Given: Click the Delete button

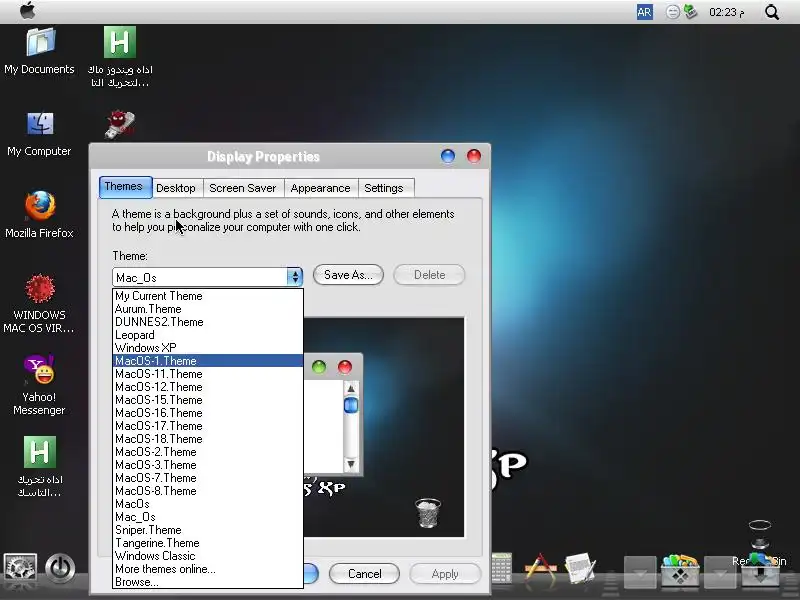Looking at the screenshot, I should pos(429,275).
